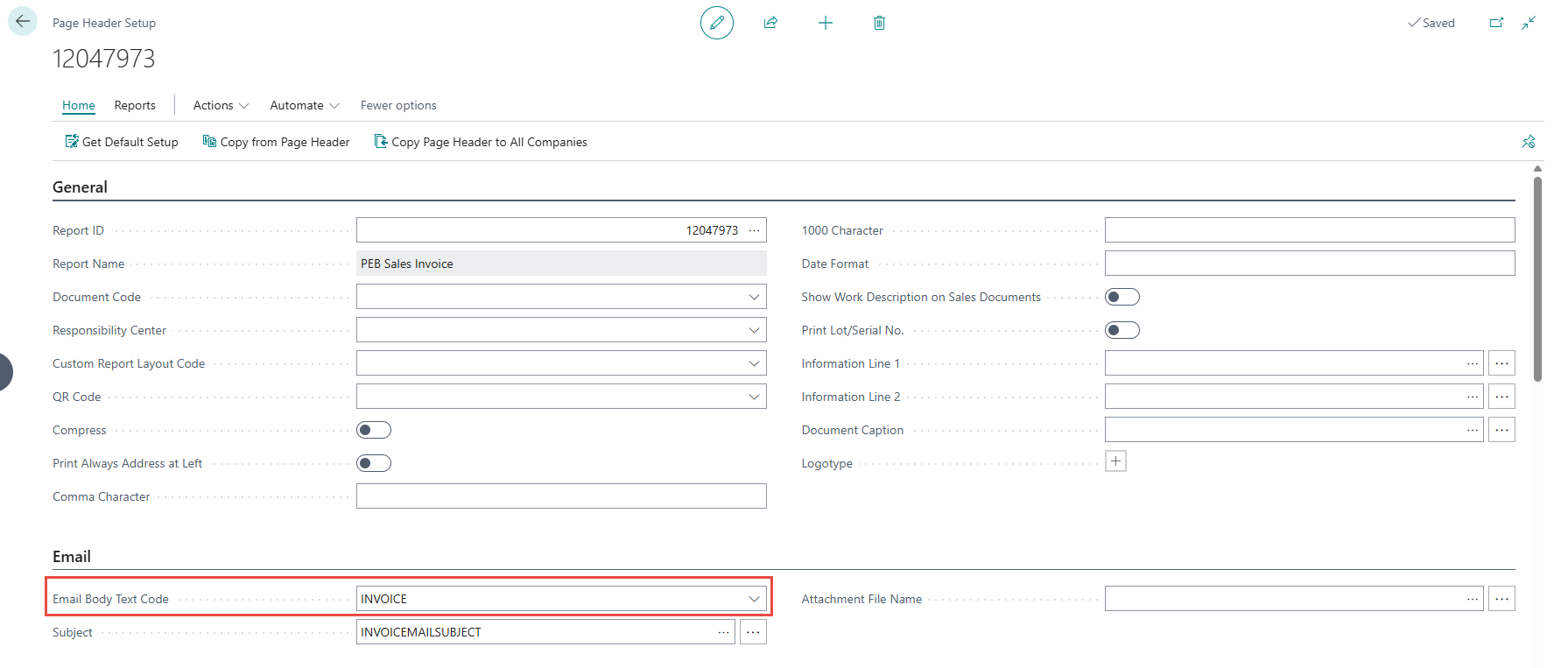The width and height of the screenshot is (1568, 668).
Task: Open the share icon
Action: tap(770, 23)
